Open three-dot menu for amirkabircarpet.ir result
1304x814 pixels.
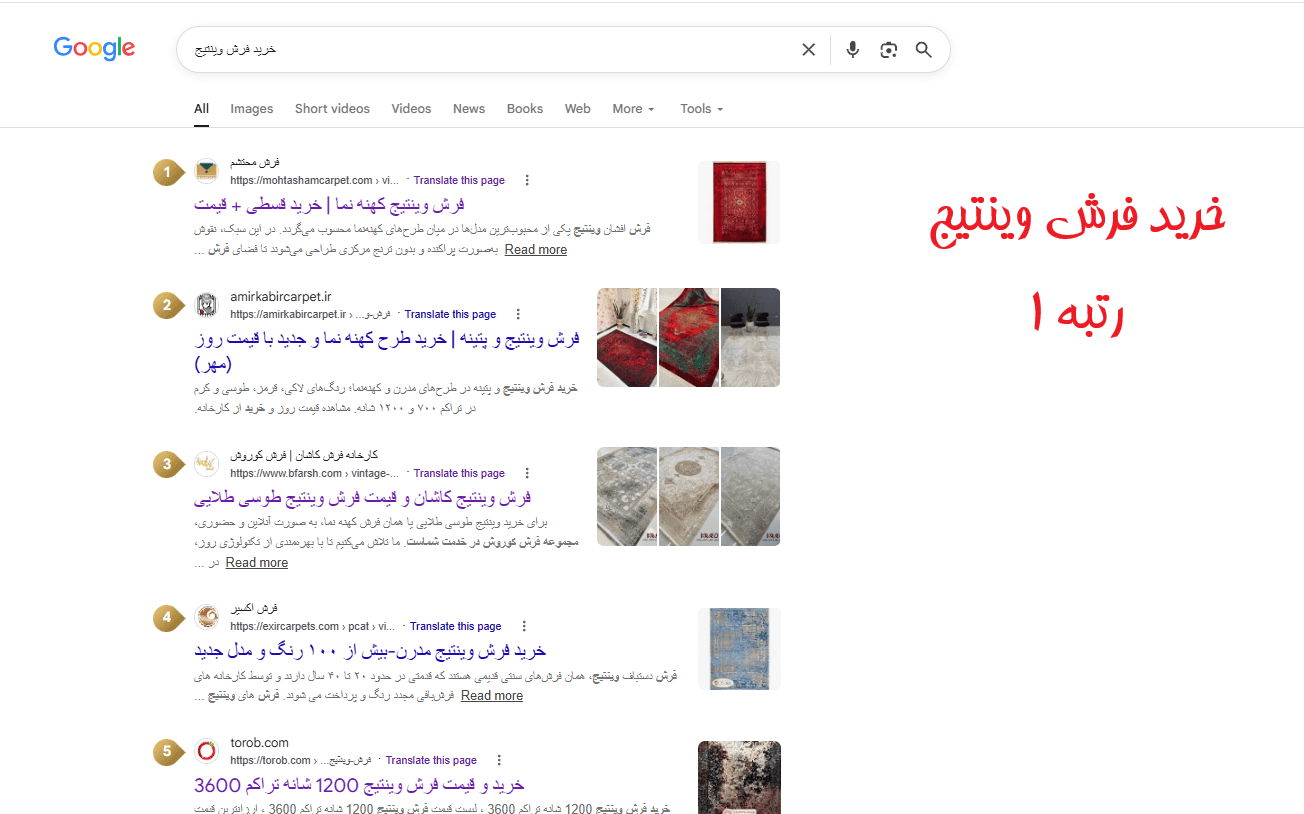518,314
